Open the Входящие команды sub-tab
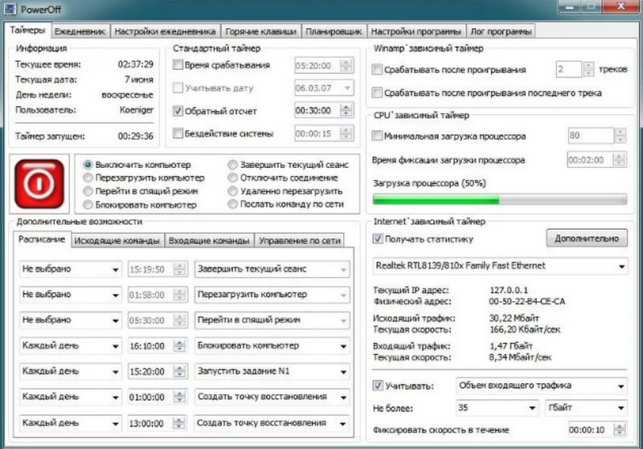The image size is (643, 449). pos(209,241)
